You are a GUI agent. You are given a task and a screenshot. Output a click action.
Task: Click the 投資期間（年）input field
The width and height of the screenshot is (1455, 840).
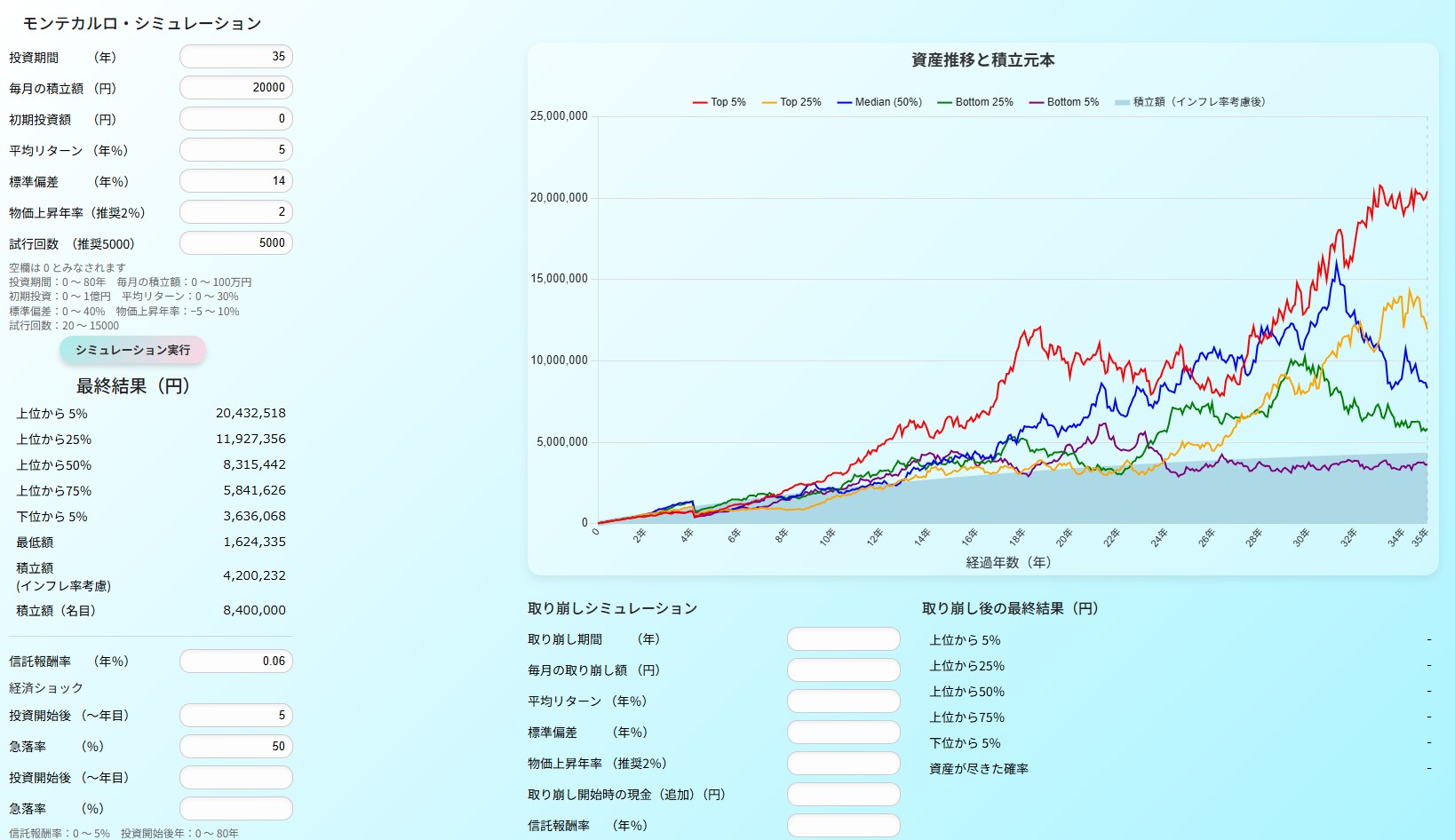pyautogui.click(x=236, y=57)
